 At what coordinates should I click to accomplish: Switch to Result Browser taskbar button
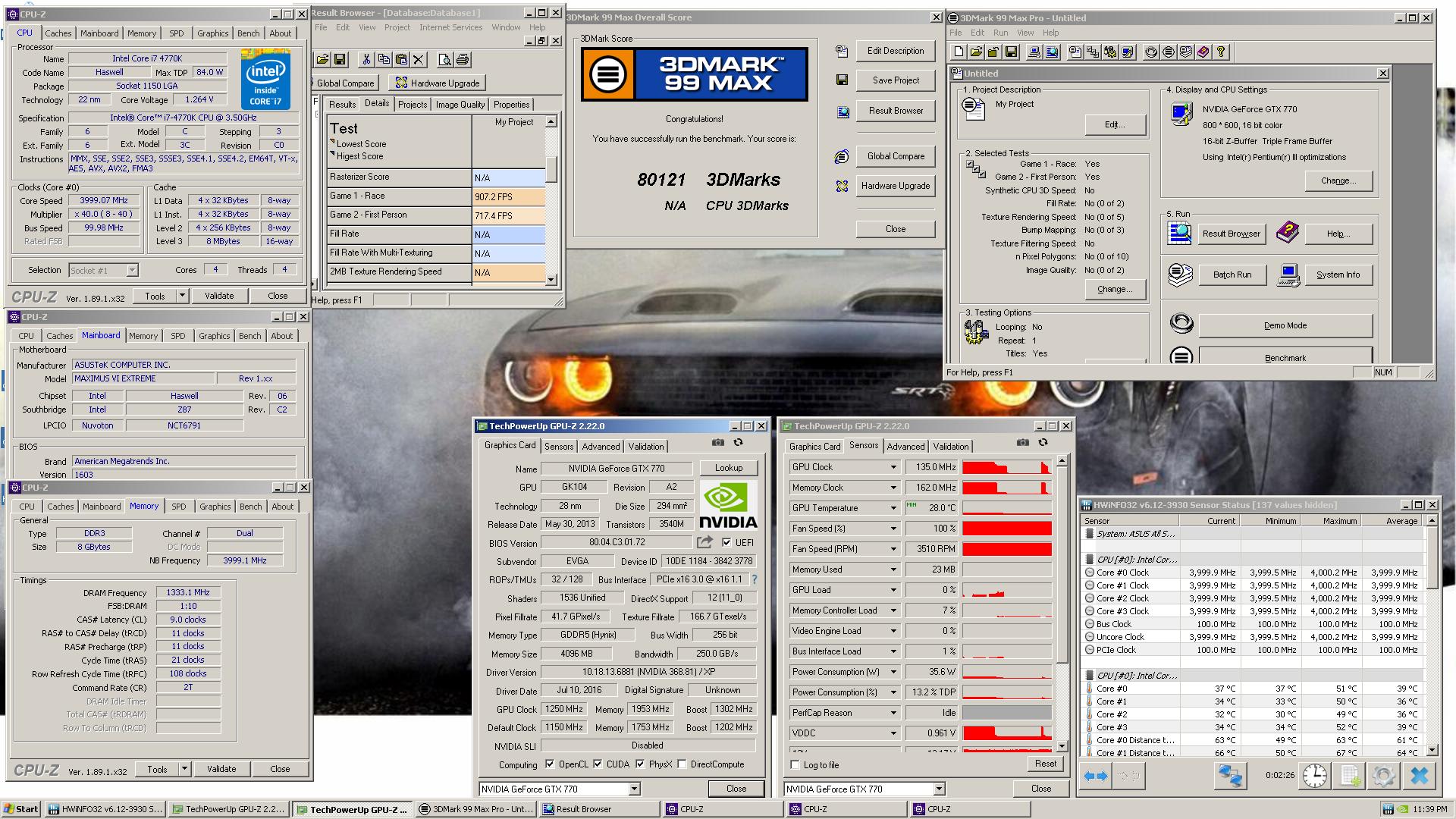point(598,809)
